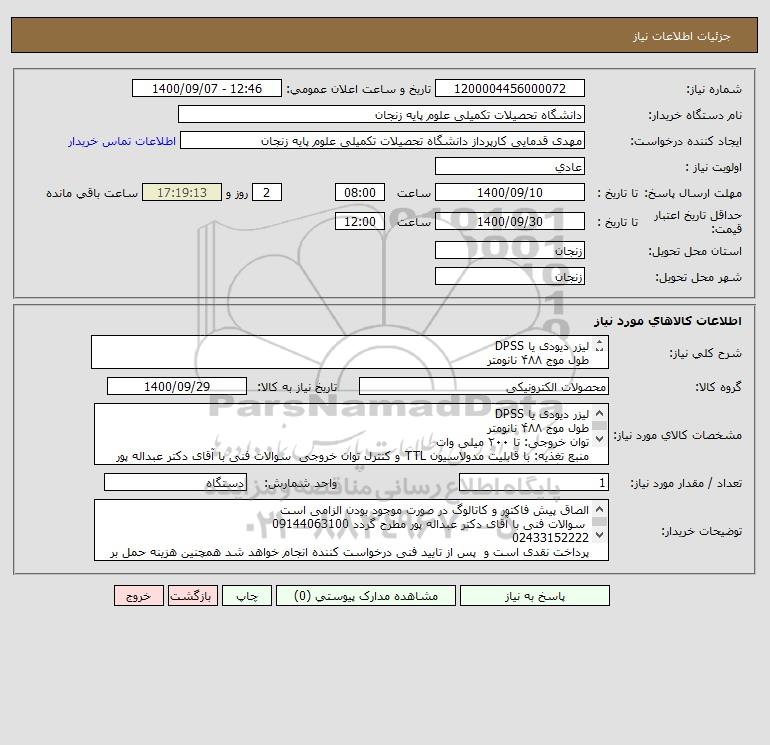
Task: Click priority field showing عادي
Action: click(510, 166)
